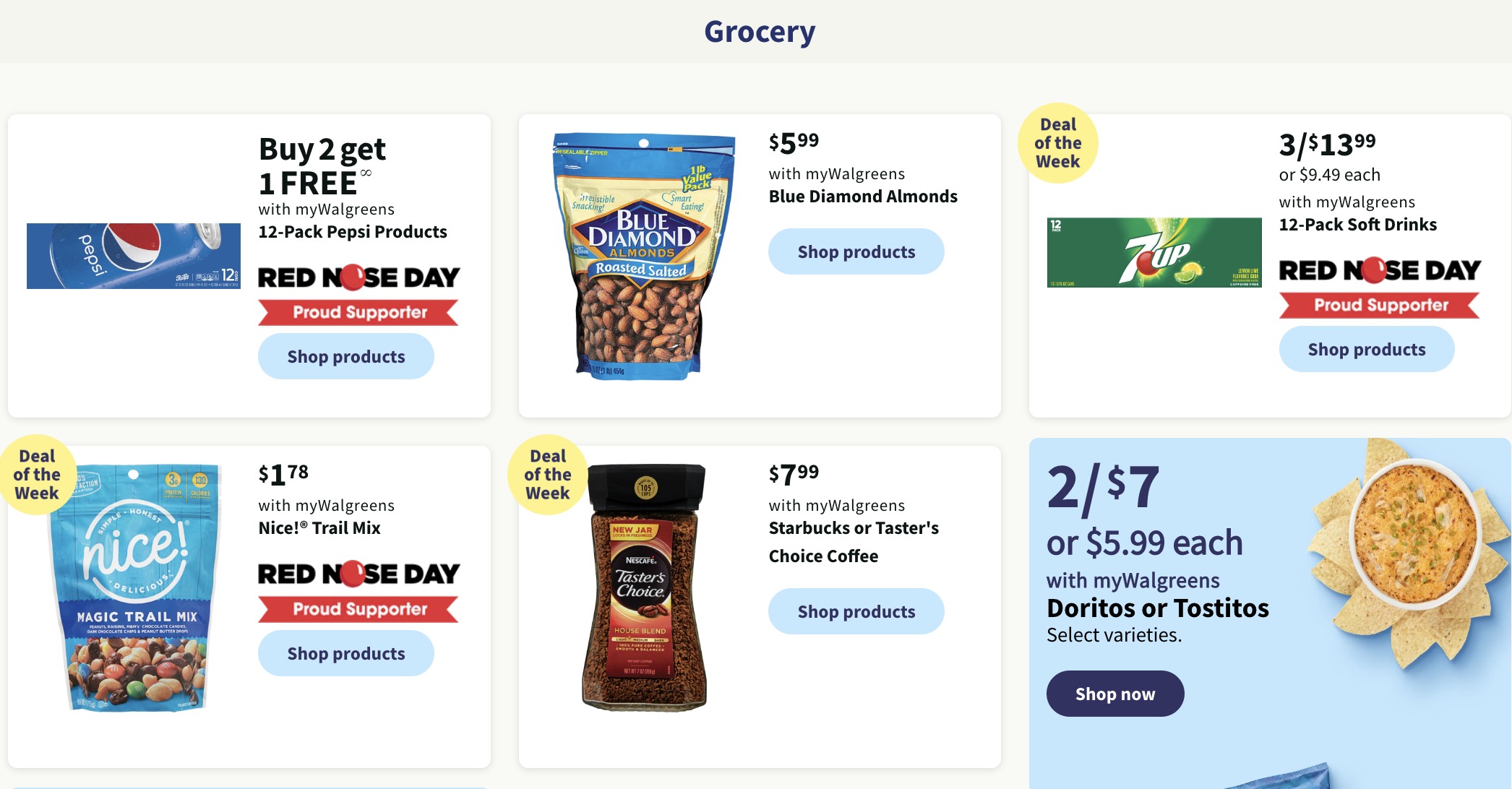The height and width of the screenshot is (789, 1512).
Task: Click the Deal of the Week badge on Trail Mix card
Action: pyautogui.click(x=40, y=474)
